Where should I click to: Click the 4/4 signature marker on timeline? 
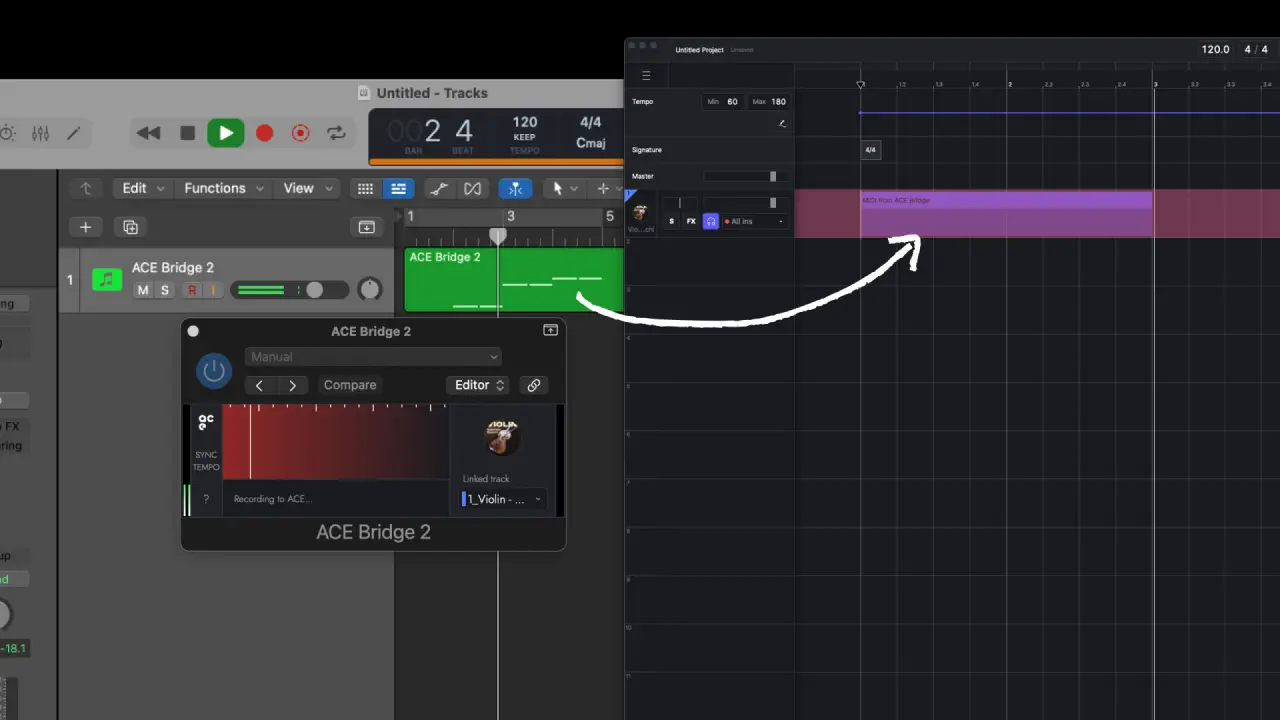click(x=870, y=150)
